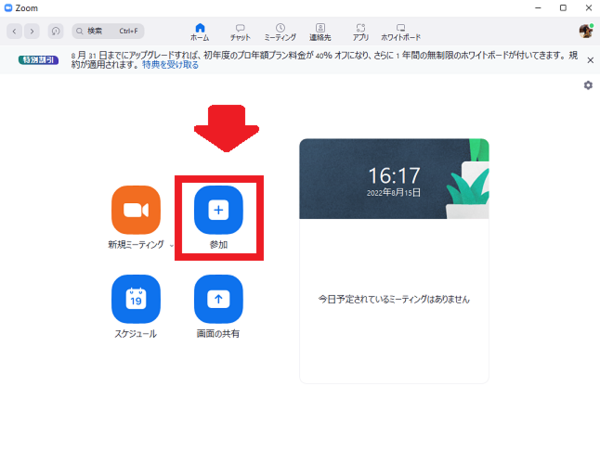The image size is (600, 450).
Task: Click 画面の共有 share screen icon
Action: click(x=218, y=299)
